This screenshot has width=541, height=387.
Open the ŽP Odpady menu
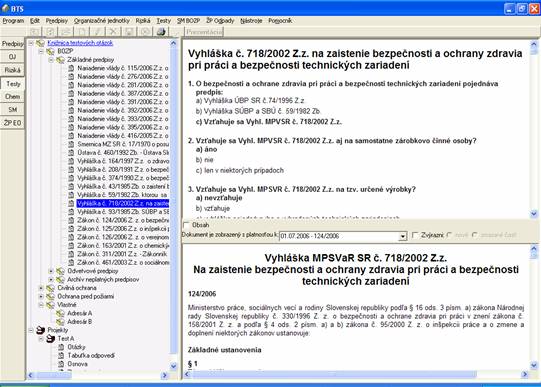pos(220,21)
